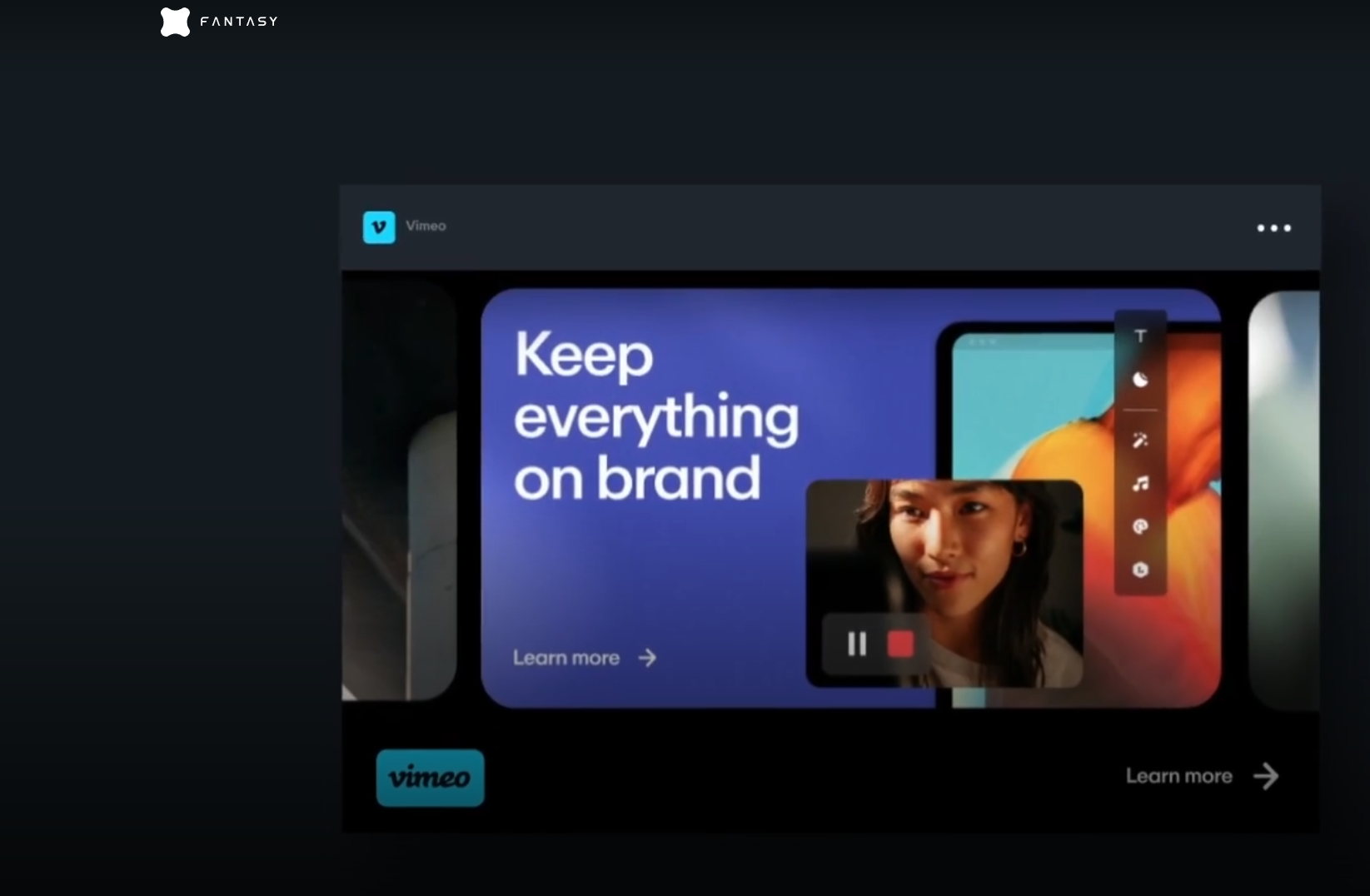Viewport: 1370px width, 896px height.
Task: Click the Fantasy logo icon
Action: [x=175, y=22]
